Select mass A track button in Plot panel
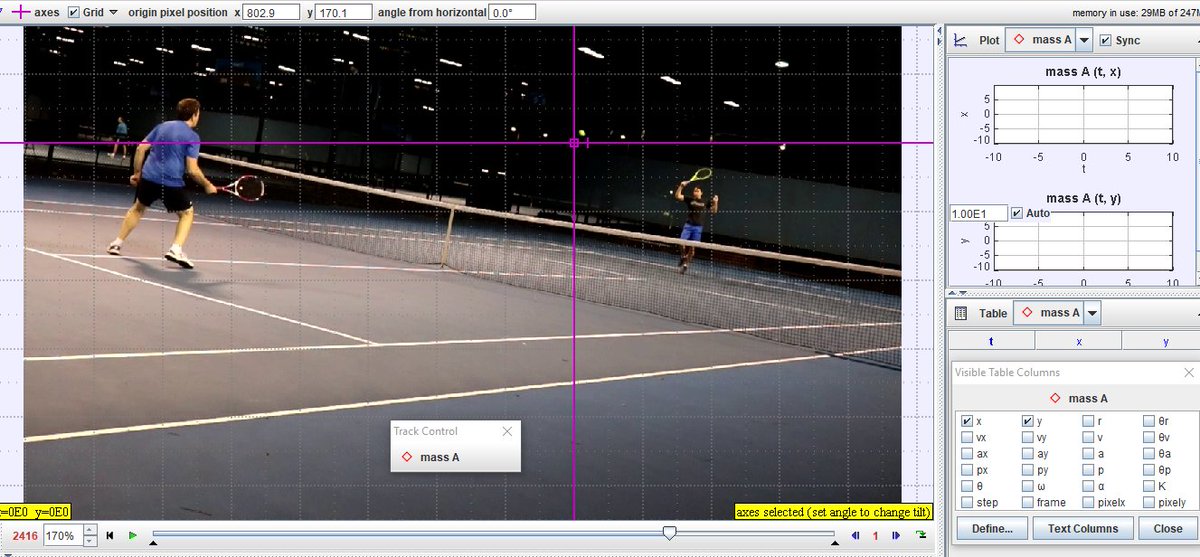Viewport: 1200px width, 557px height. click(1041, 40)
